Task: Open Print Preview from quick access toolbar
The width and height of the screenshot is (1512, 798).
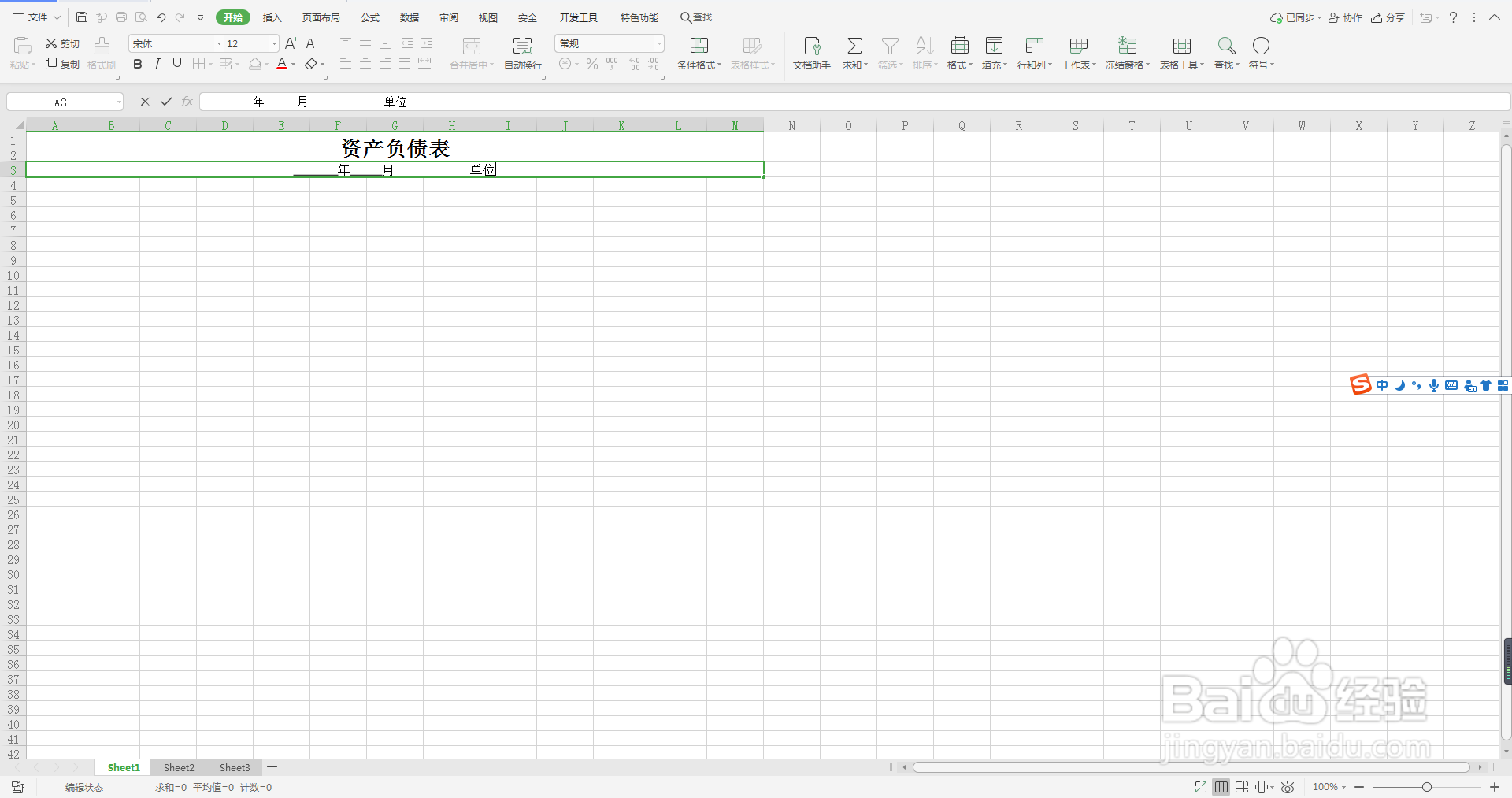Action: (141, 17)
